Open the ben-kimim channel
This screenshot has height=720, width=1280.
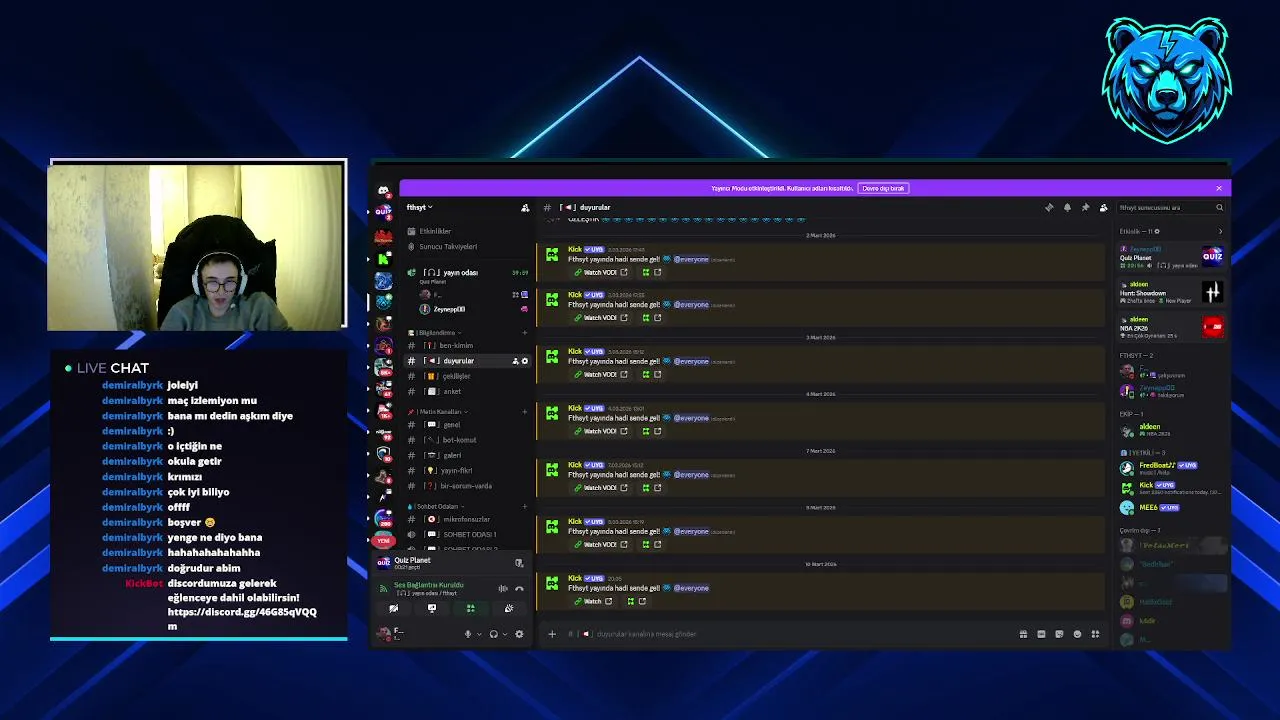pyautogui.click(x=468, y=345)
